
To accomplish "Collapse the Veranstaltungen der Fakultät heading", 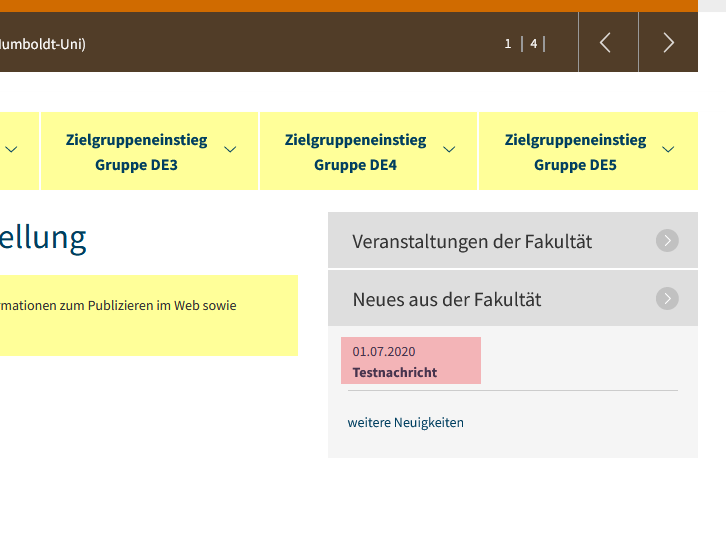I will 472,241.
